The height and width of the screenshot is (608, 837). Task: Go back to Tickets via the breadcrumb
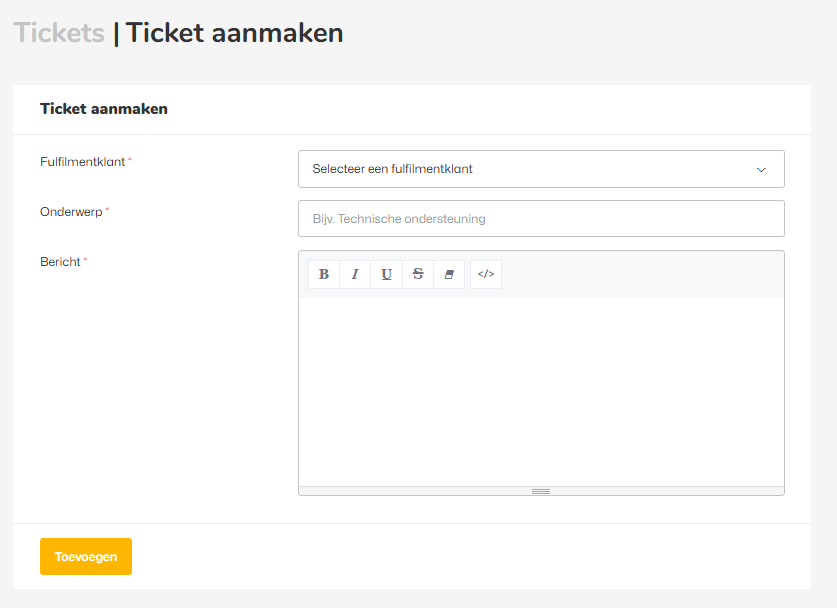(x=59, y=33)
